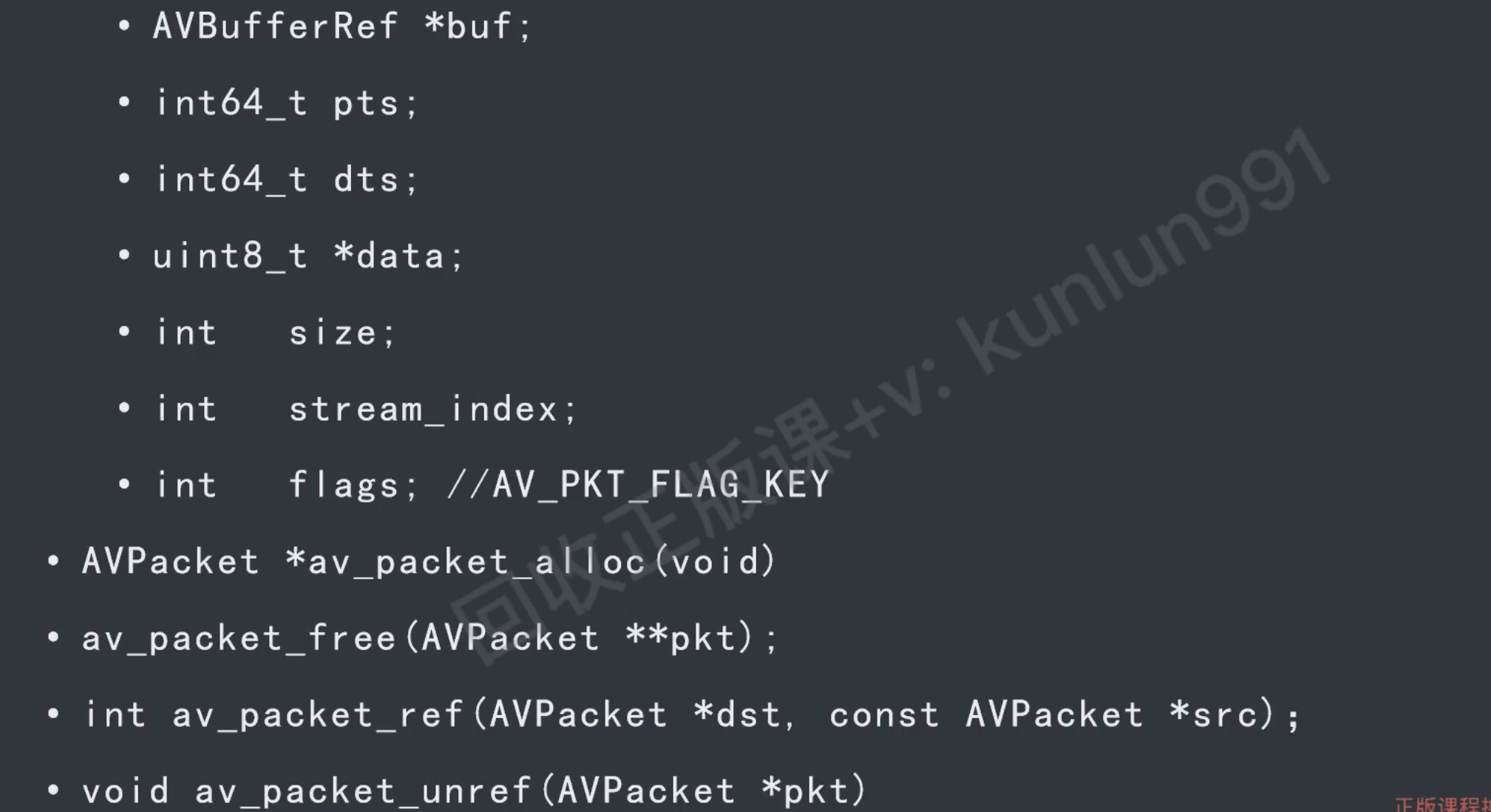The image size is (1491, 812).
Task: Select the av_packet_free function name
Action: [239, 639]
